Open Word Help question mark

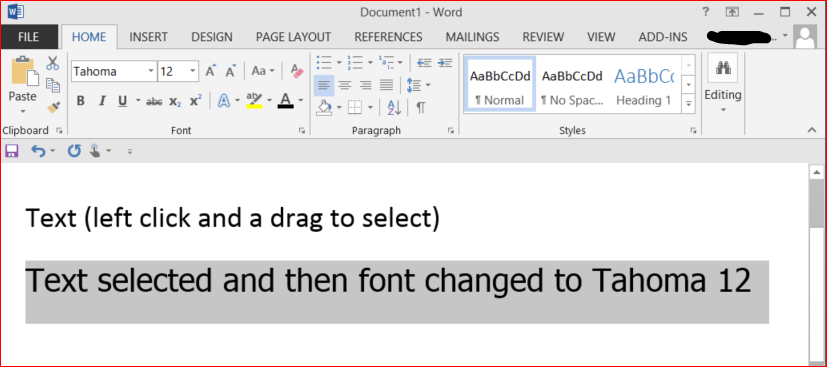click(705, 12)
